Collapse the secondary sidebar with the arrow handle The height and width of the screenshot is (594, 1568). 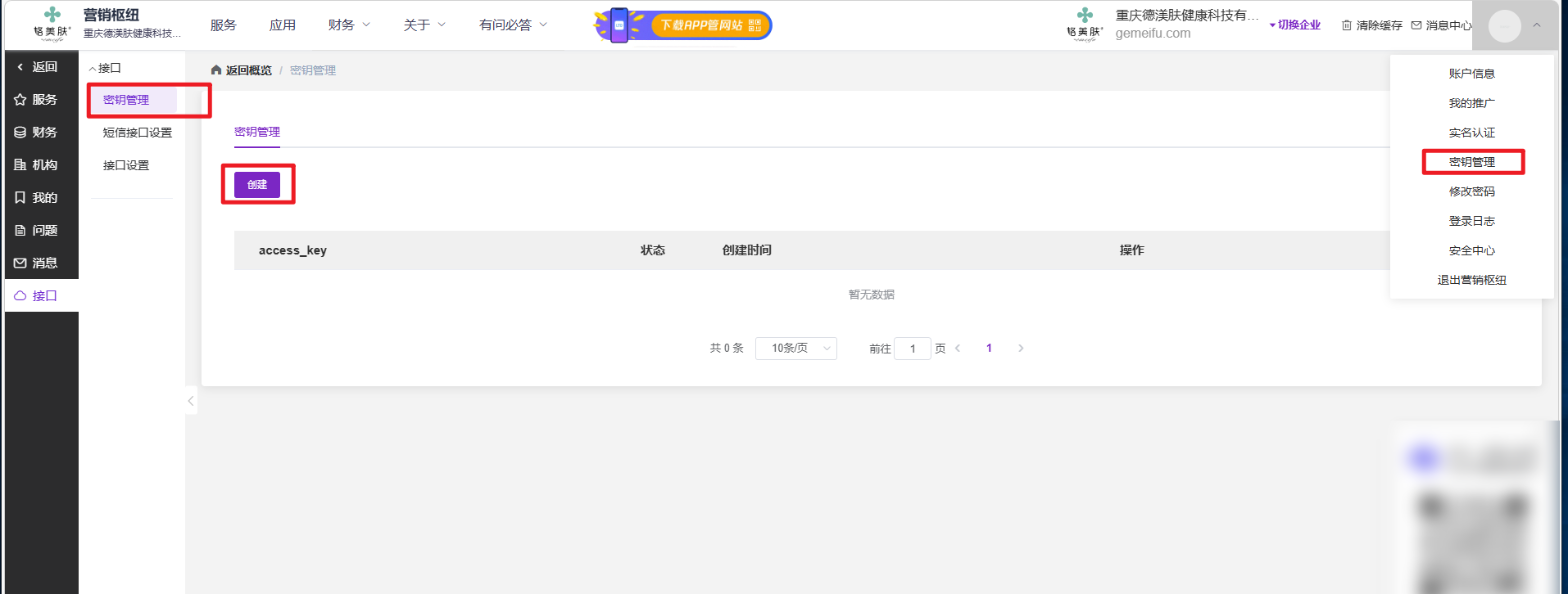(191, 401)
